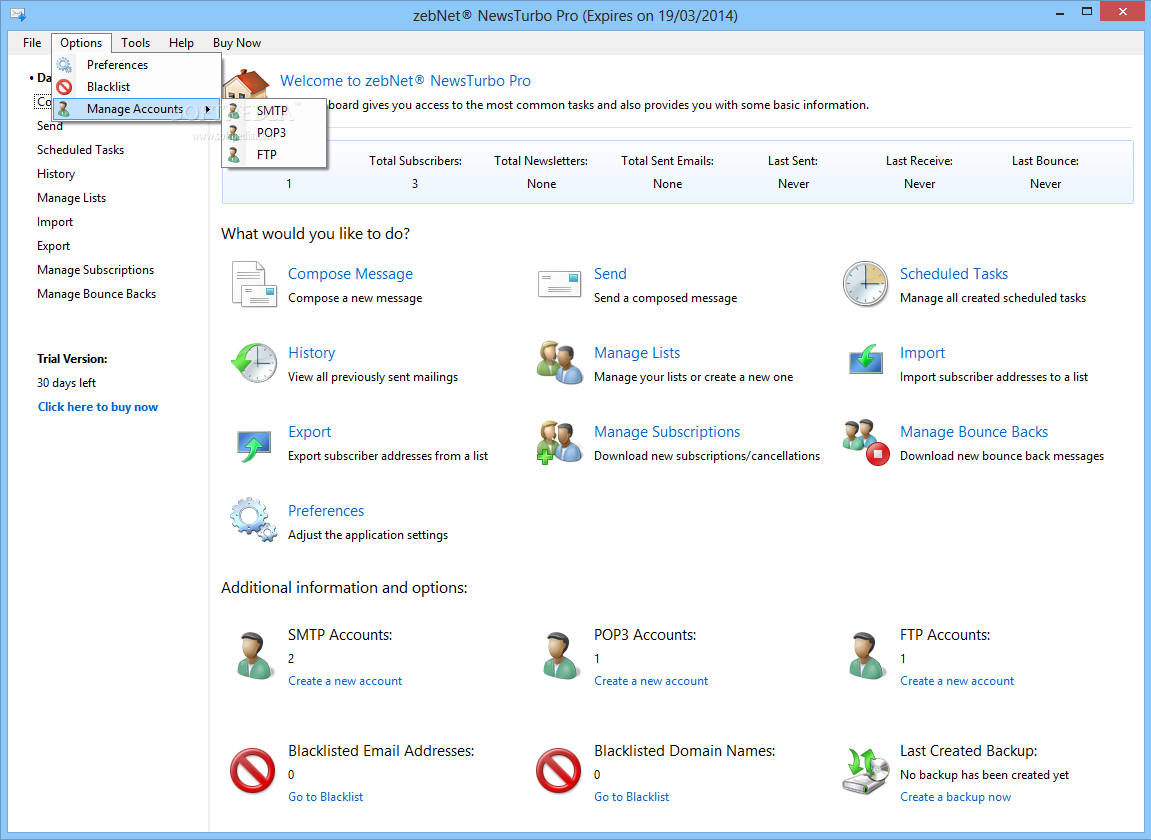Click the Blacklisted Domain Names prohibition icon
Screen dimensions: 1151x840
[x=559, y=771]
